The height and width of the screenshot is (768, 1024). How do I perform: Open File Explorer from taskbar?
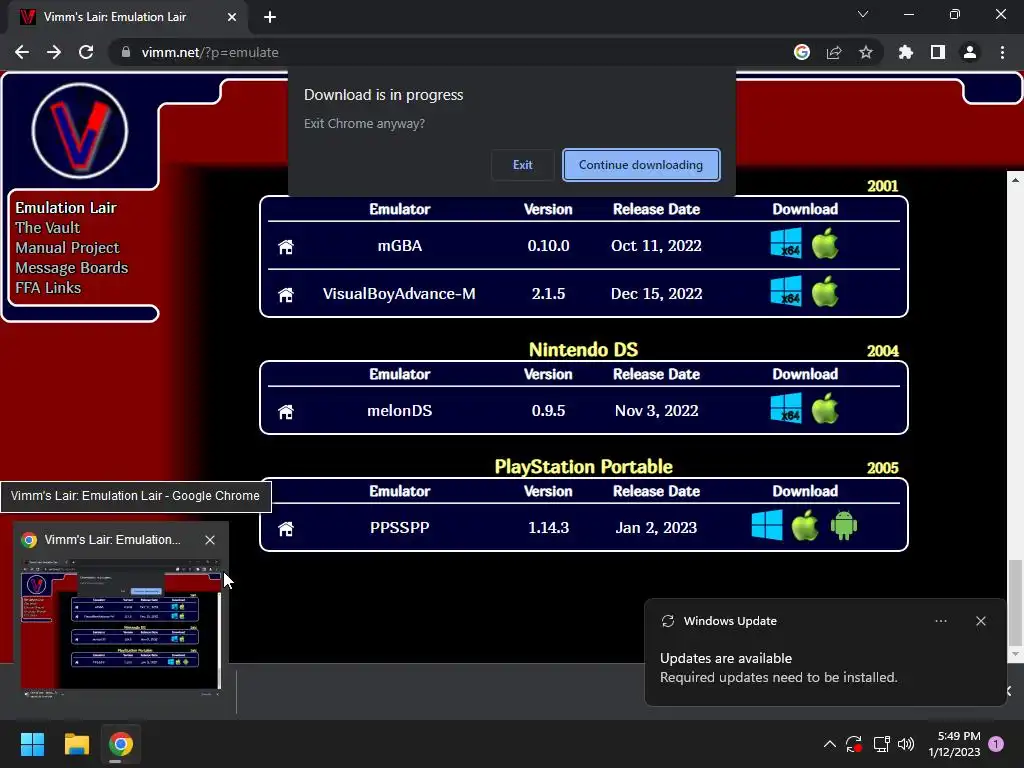(76, 744)
